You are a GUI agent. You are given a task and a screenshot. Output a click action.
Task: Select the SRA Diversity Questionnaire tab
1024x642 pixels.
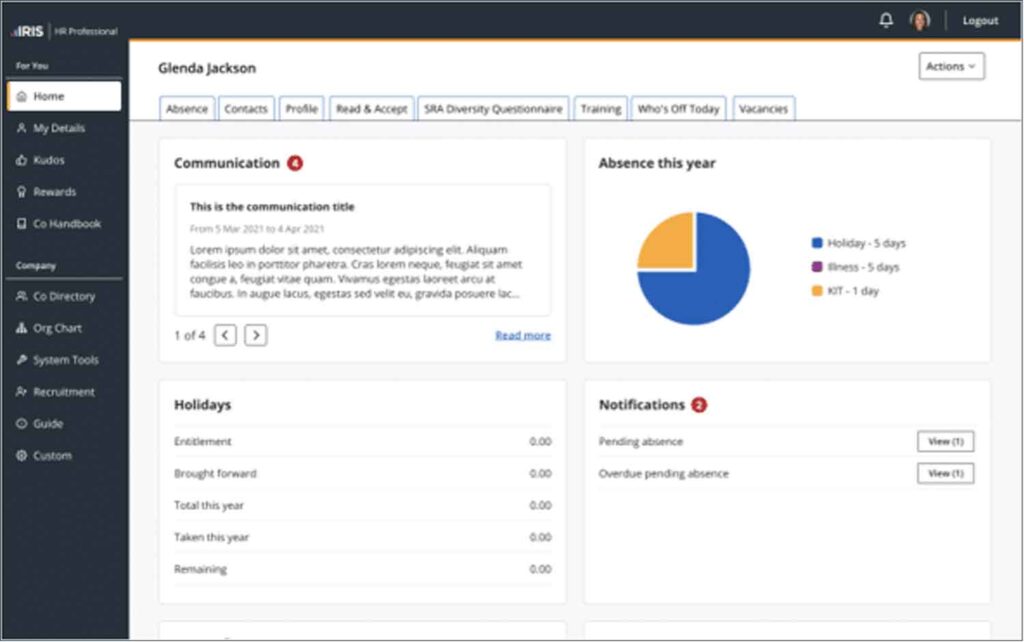click(492, 109)
